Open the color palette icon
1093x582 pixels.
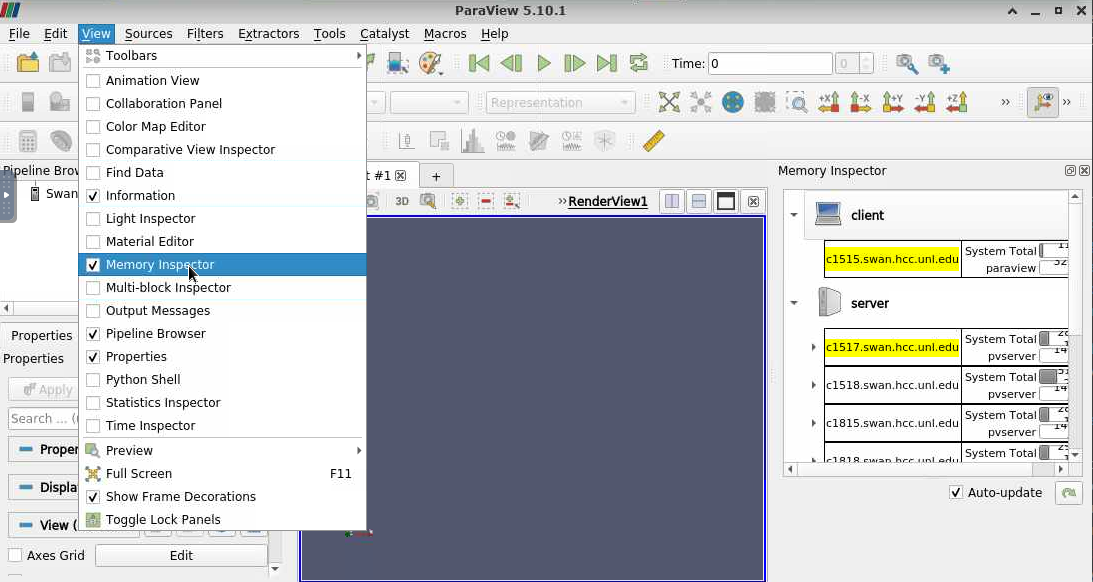point(431,63)
